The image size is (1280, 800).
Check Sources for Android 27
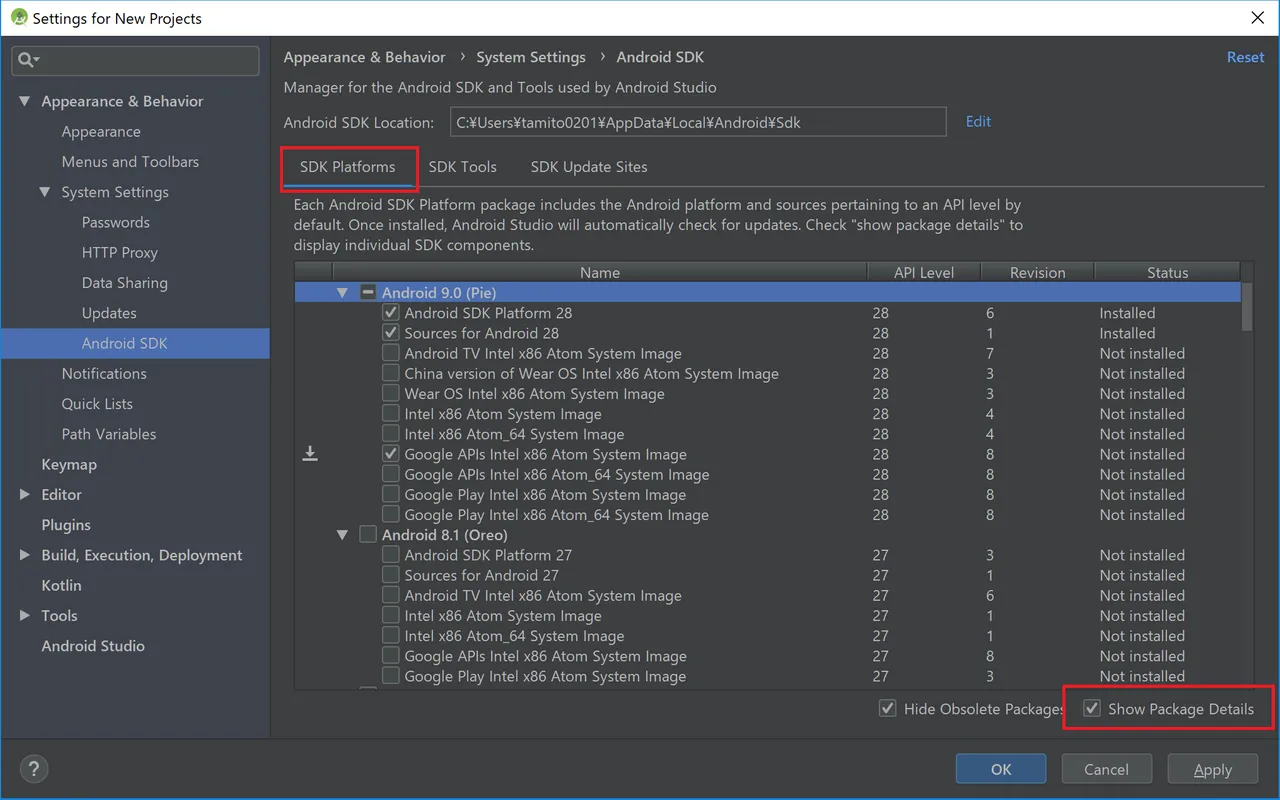[x=391, y=575]
